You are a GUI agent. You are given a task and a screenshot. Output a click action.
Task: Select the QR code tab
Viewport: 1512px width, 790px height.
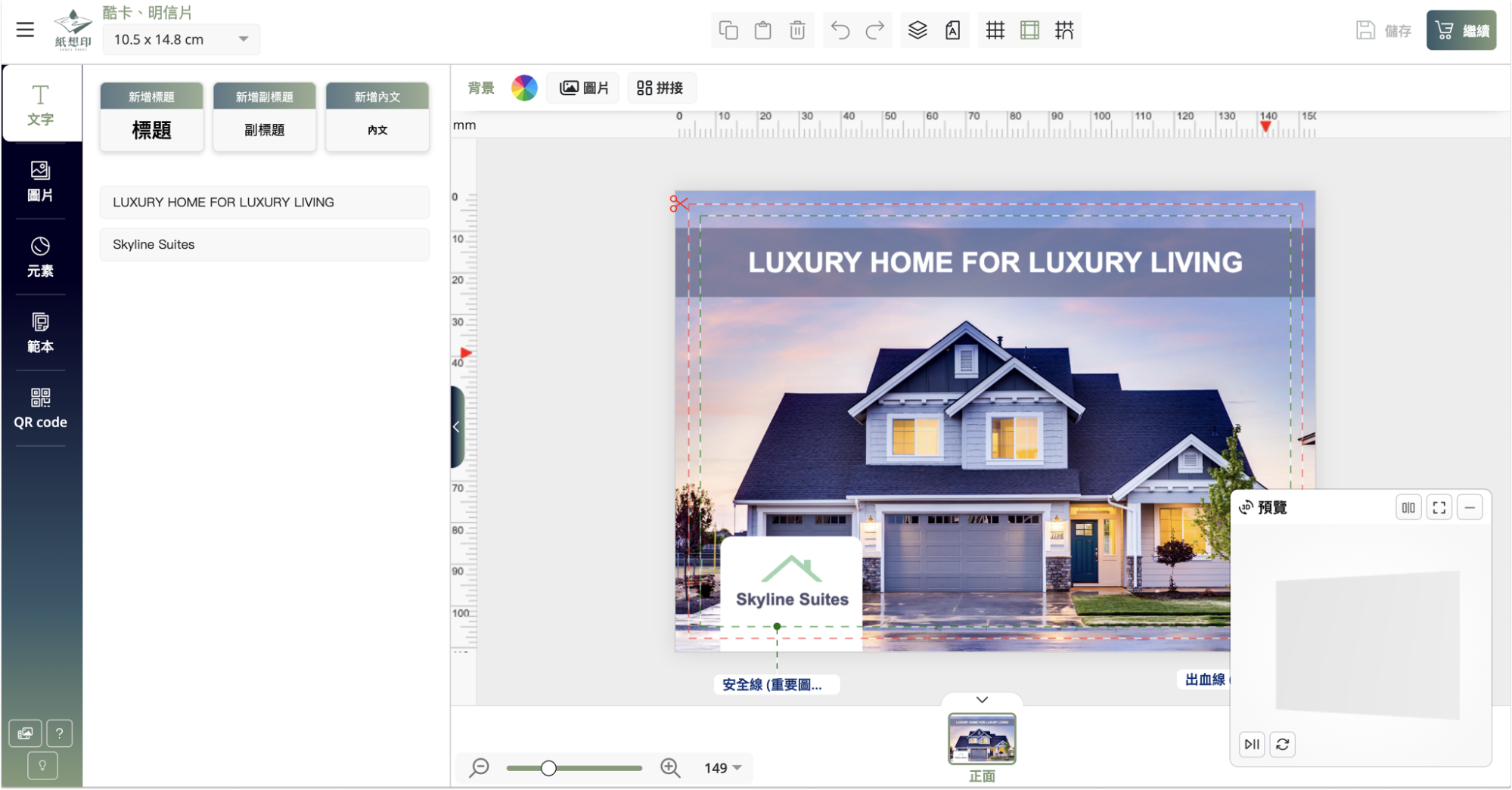point(41,409)
